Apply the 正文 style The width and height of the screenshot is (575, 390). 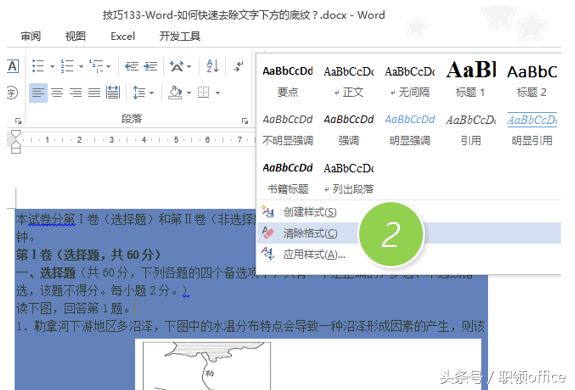pos(349,81)
